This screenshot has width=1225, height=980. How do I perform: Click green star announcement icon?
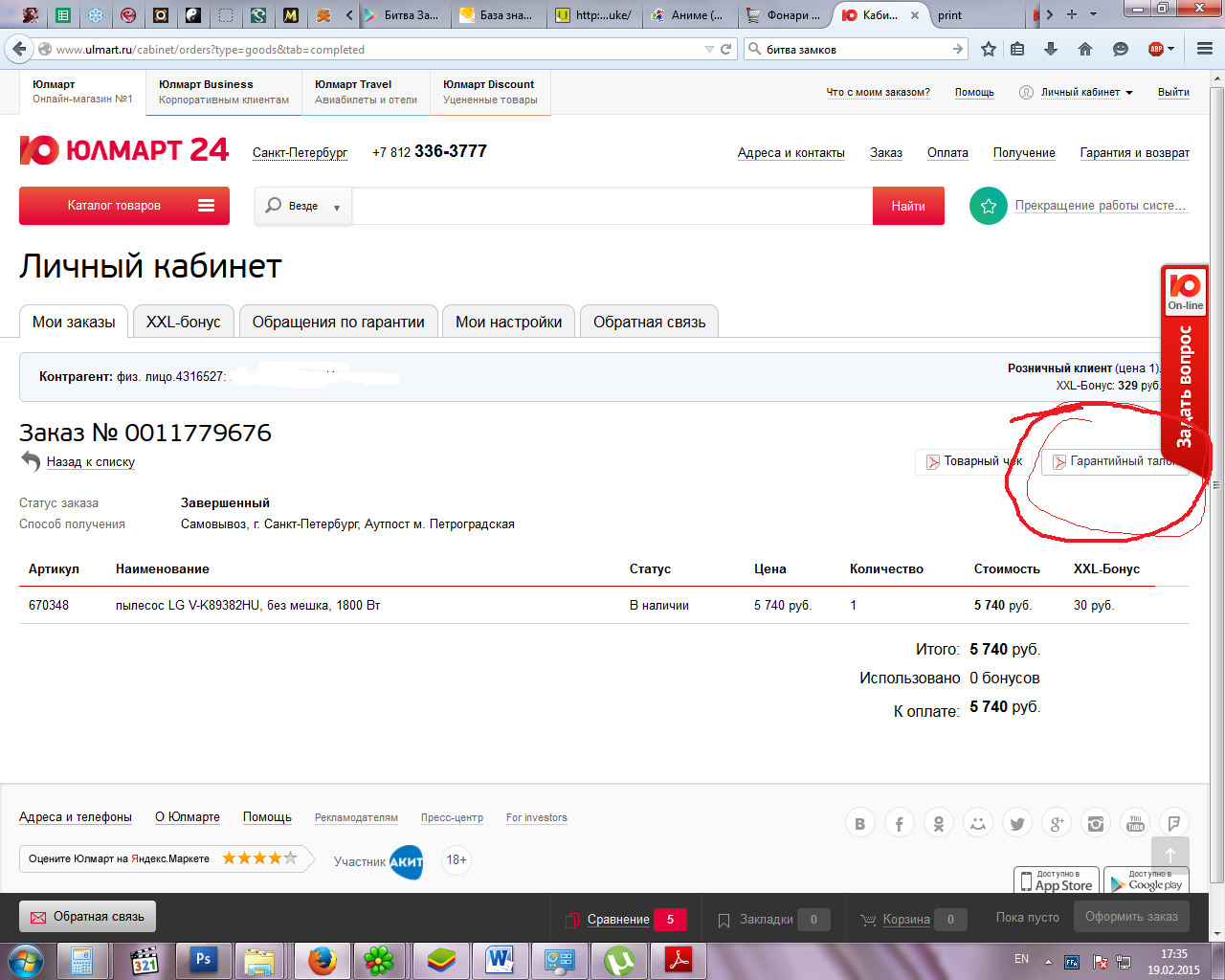989,206
